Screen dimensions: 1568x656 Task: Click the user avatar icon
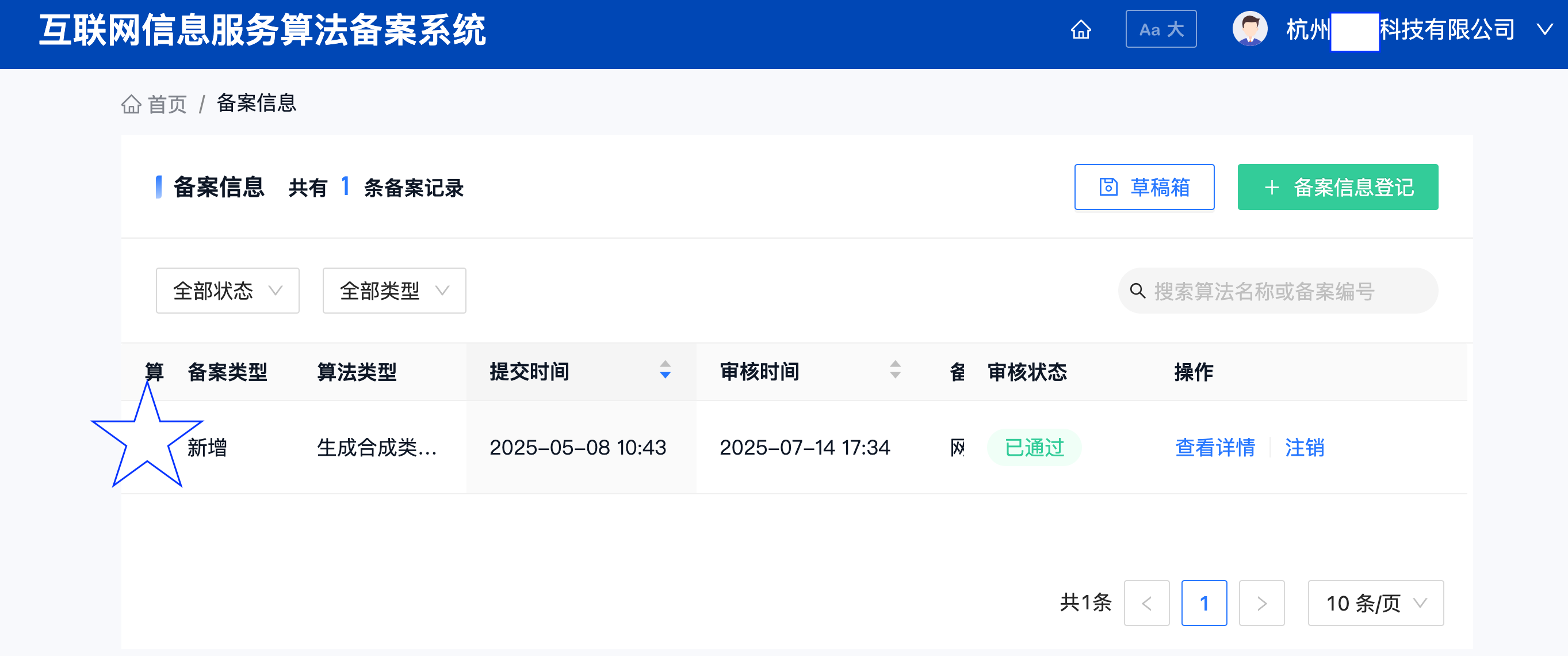pyautogui.click(x=1249, y=29)
